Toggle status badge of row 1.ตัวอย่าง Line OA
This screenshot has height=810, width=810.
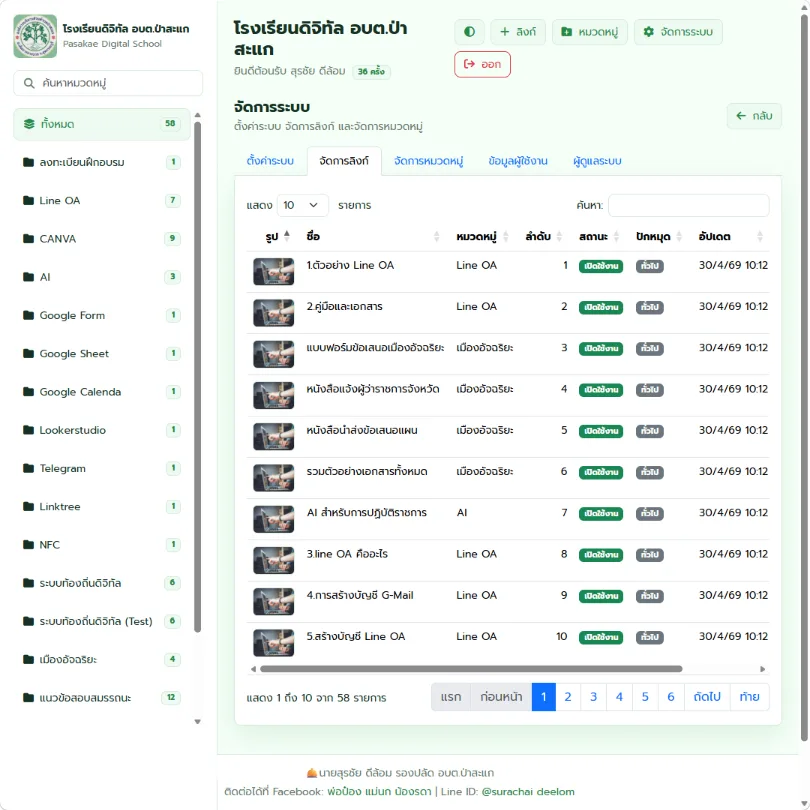pos(600,266)
